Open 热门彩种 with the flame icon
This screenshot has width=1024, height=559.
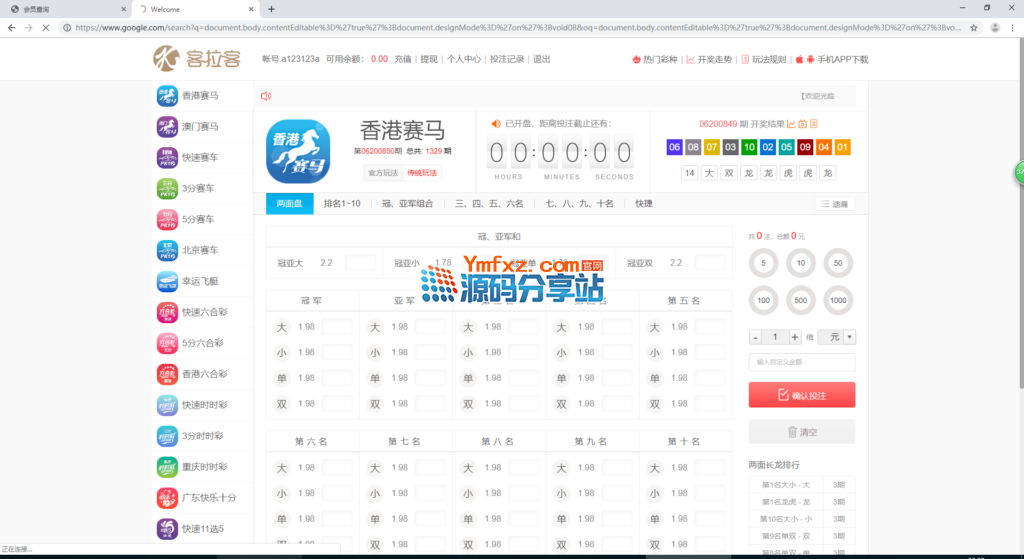point(655,59)
